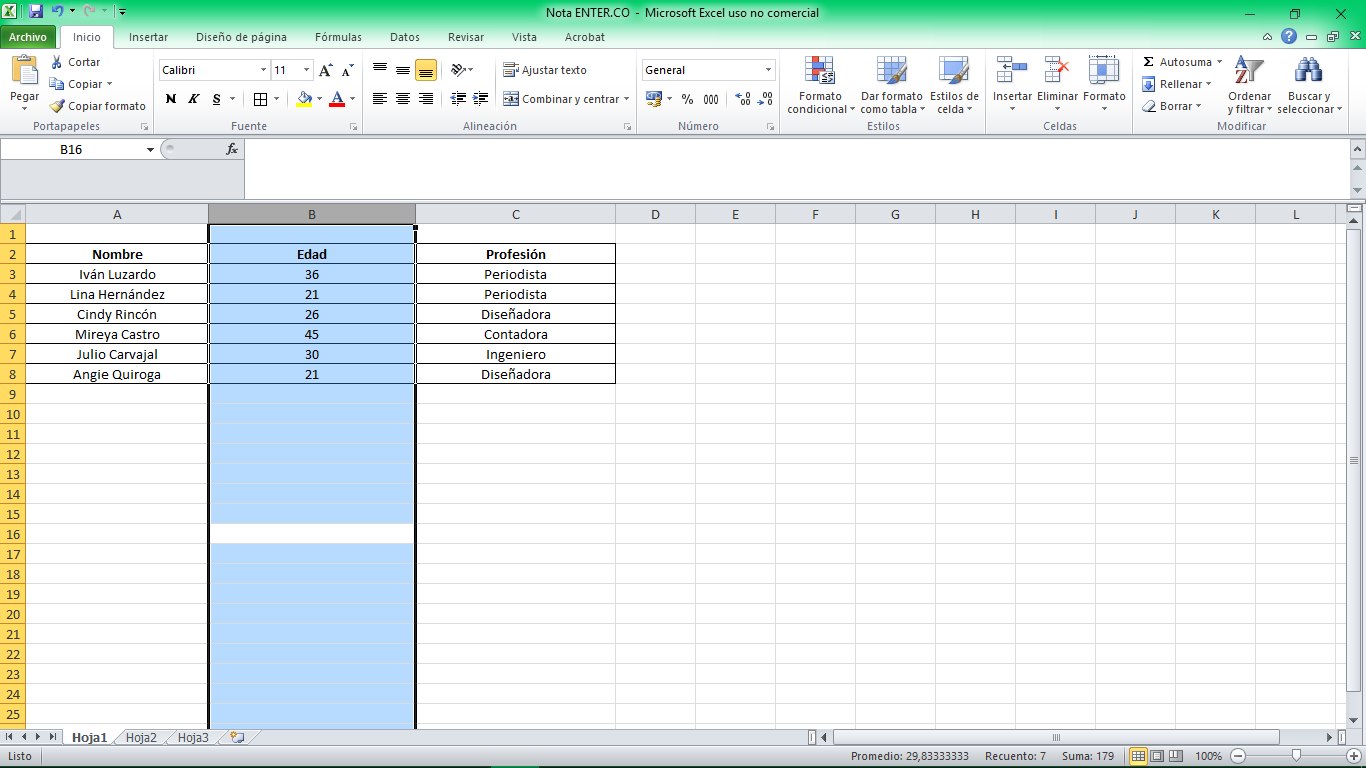The width and height of the screenshot is (1366, 768).
Task: Increase decimal places
Action: point(743,99)
